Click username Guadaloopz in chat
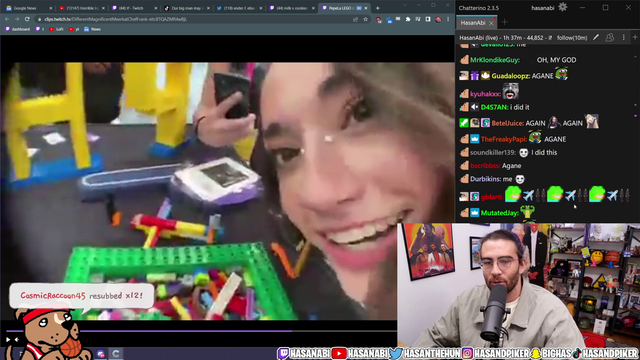Image resolution: width=640 pixels, height=360 pixels. point(511,76)
